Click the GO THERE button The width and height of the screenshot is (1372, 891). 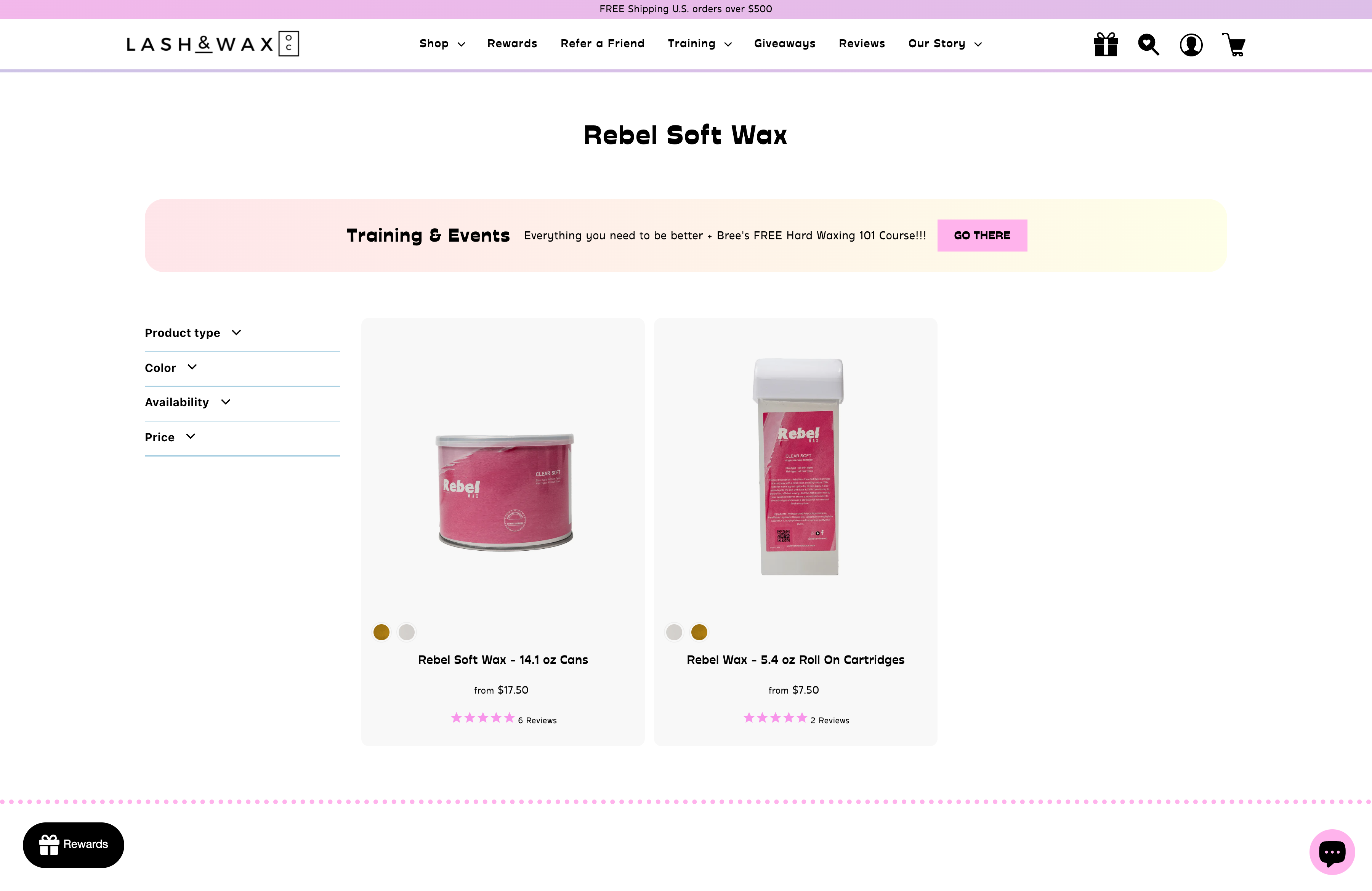point(982,235)
